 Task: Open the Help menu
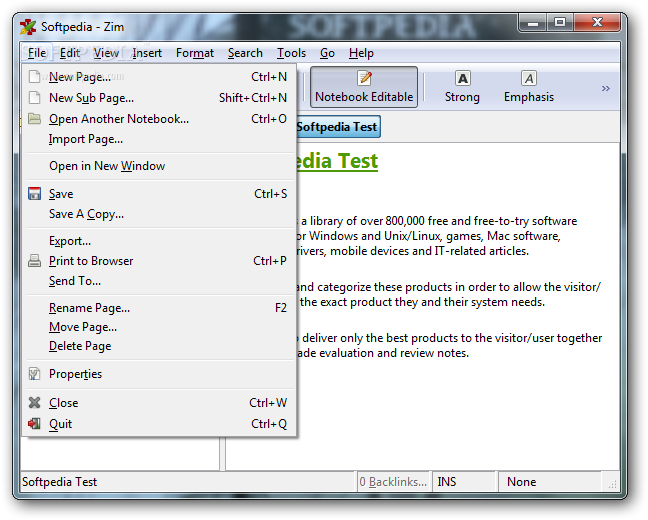tap(361, 53)
